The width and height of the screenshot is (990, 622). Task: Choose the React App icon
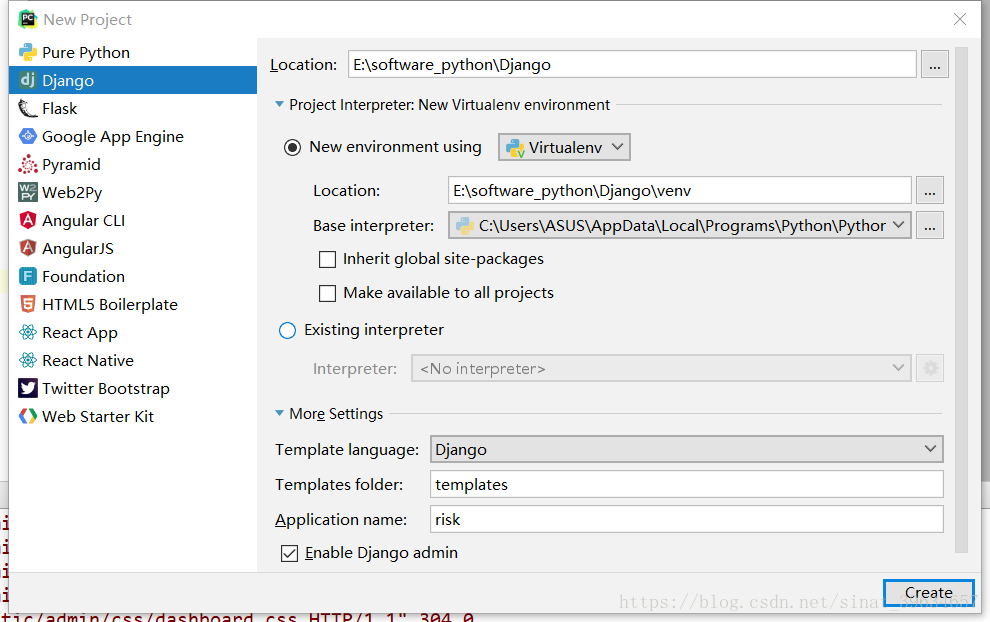pos(28,332)
